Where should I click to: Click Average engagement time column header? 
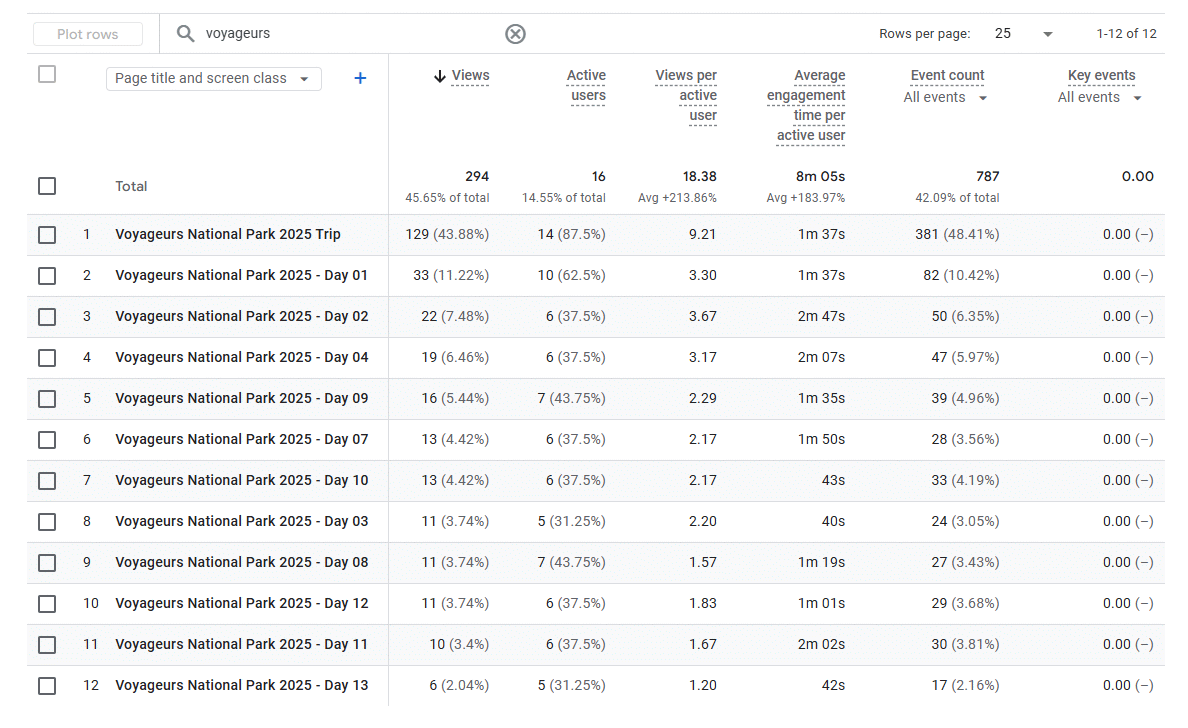coord(806,105)
